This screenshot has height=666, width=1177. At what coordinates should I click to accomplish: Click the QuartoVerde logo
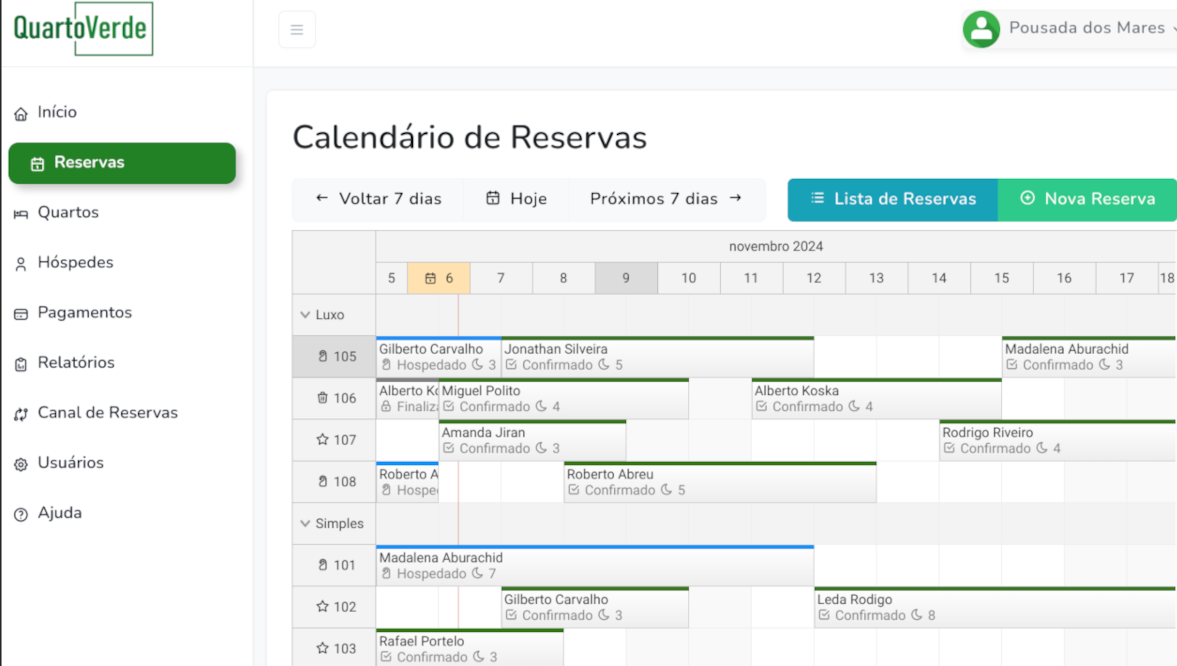[x=80, y=29]
